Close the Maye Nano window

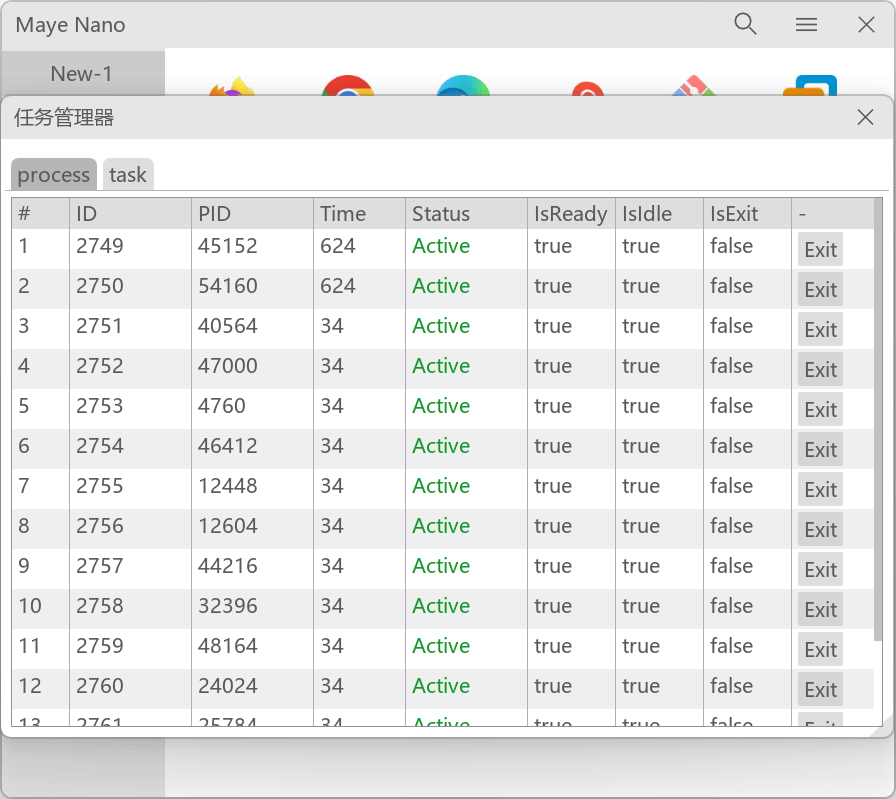866,25
